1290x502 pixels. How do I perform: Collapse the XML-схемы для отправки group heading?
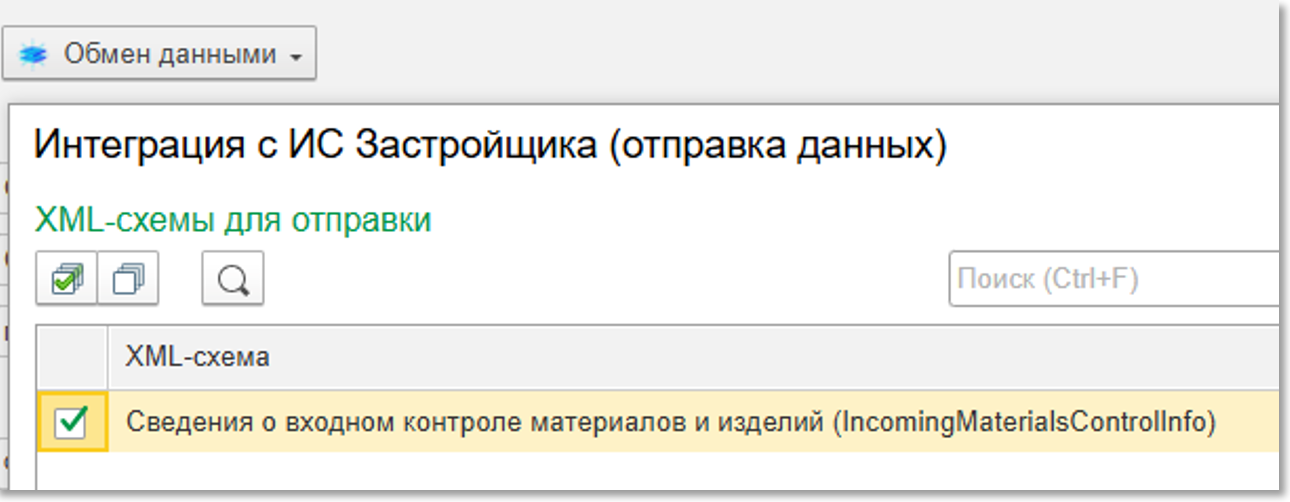(233, 220)
